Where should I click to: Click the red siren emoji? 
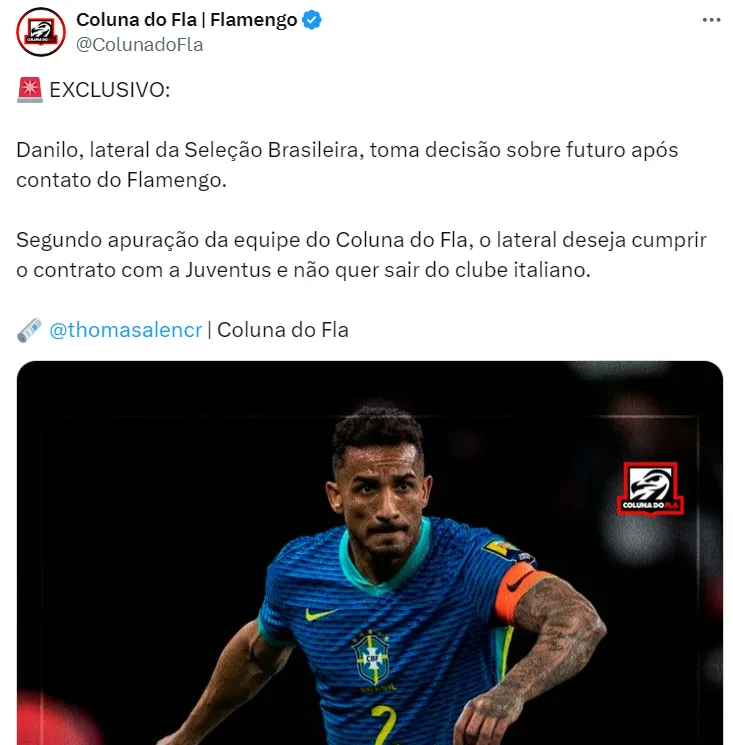(30, 90)
